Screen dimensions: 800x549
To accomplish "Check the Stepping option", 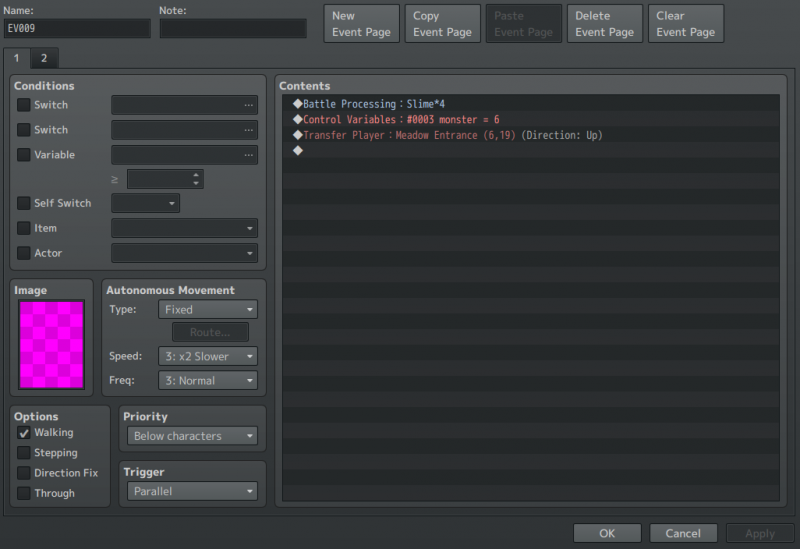I will tap(23, 453).
